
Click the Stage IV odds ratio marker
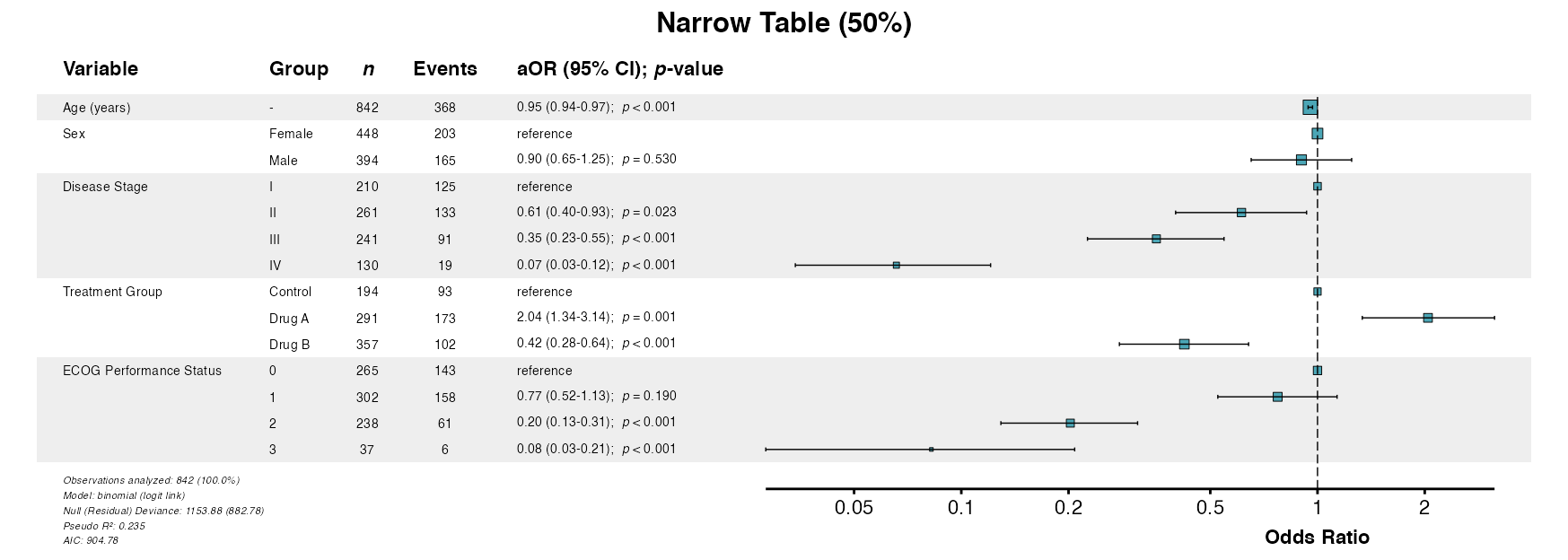896,265
